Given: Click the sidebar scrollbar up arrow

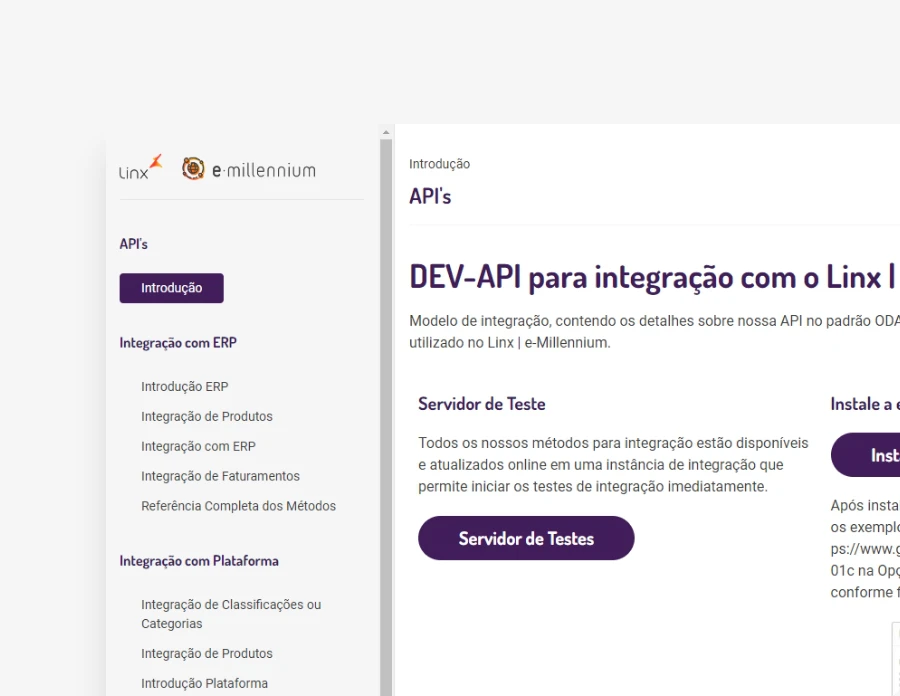Looking at the screenshot, I should [387, 131].
